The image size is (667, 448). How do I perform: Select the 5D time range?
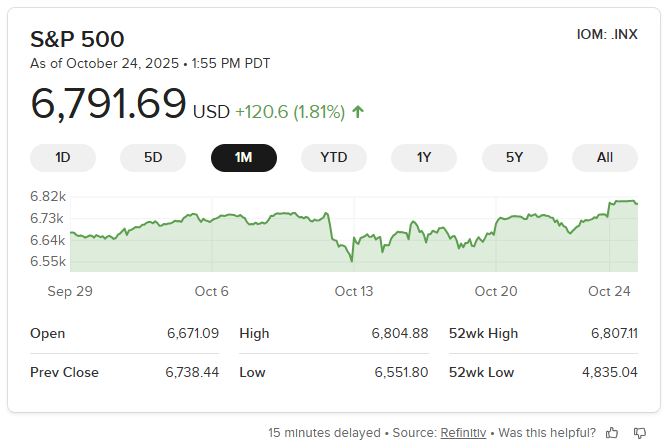pyautogui.click(x=153, y=157)
